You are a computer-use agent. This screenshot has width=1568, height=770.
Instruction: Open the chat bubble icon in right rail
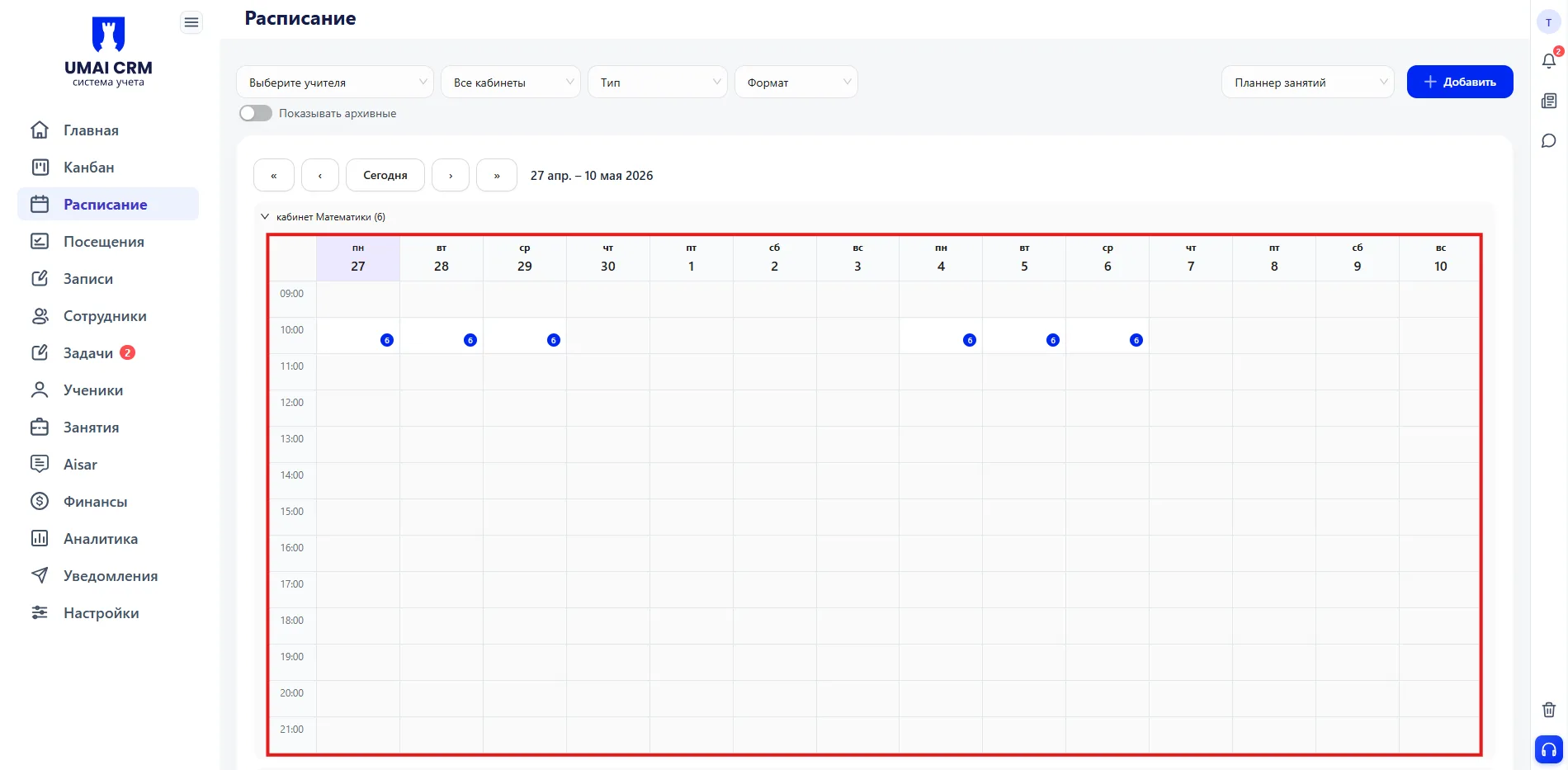coord(1549,140)
